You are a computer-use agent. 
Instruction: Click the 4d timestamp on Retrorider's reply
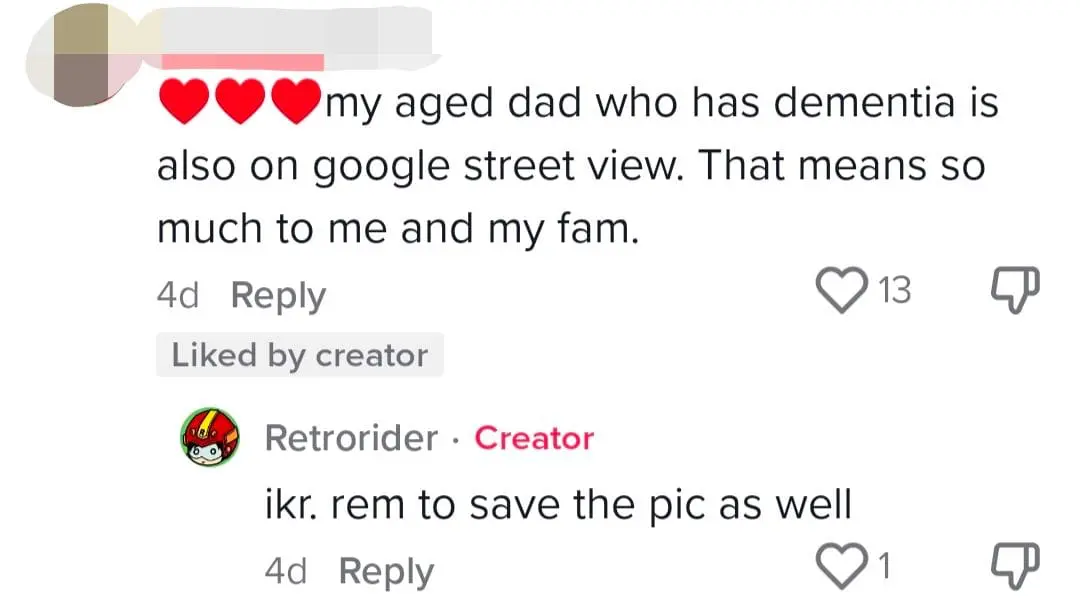(285, 572)
